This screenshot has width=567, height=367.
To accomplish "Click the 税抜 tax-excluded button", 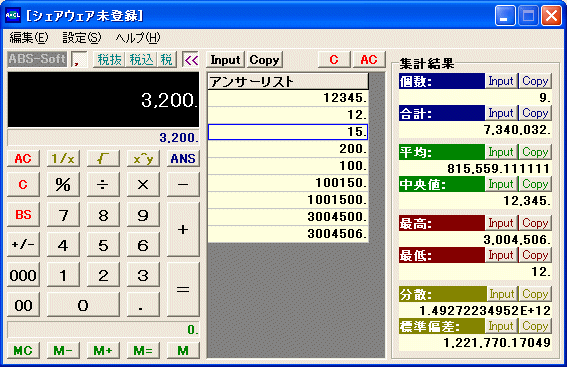I will [109, 60].
